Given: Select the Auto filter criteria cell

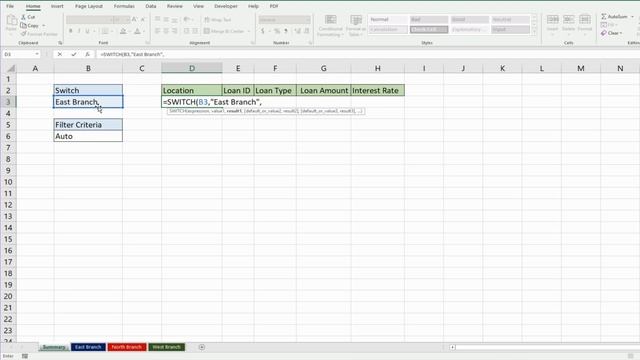Looking at the screenshot, I should (88, 136).
